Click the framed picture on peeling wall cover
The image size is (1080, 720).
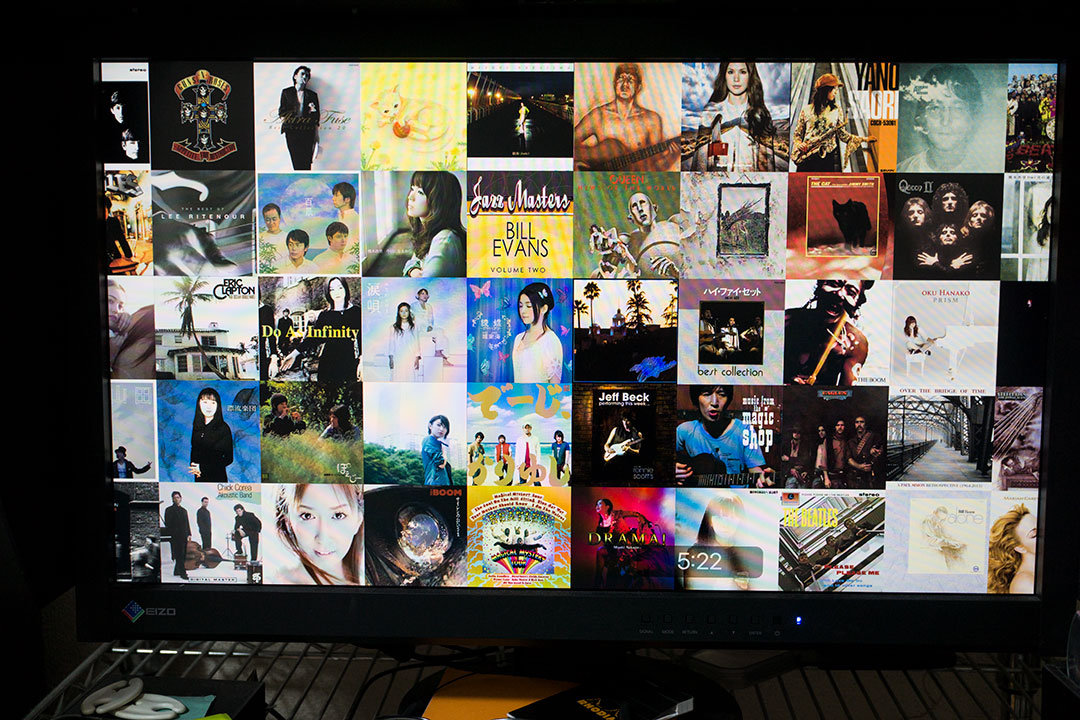[734, 226]
